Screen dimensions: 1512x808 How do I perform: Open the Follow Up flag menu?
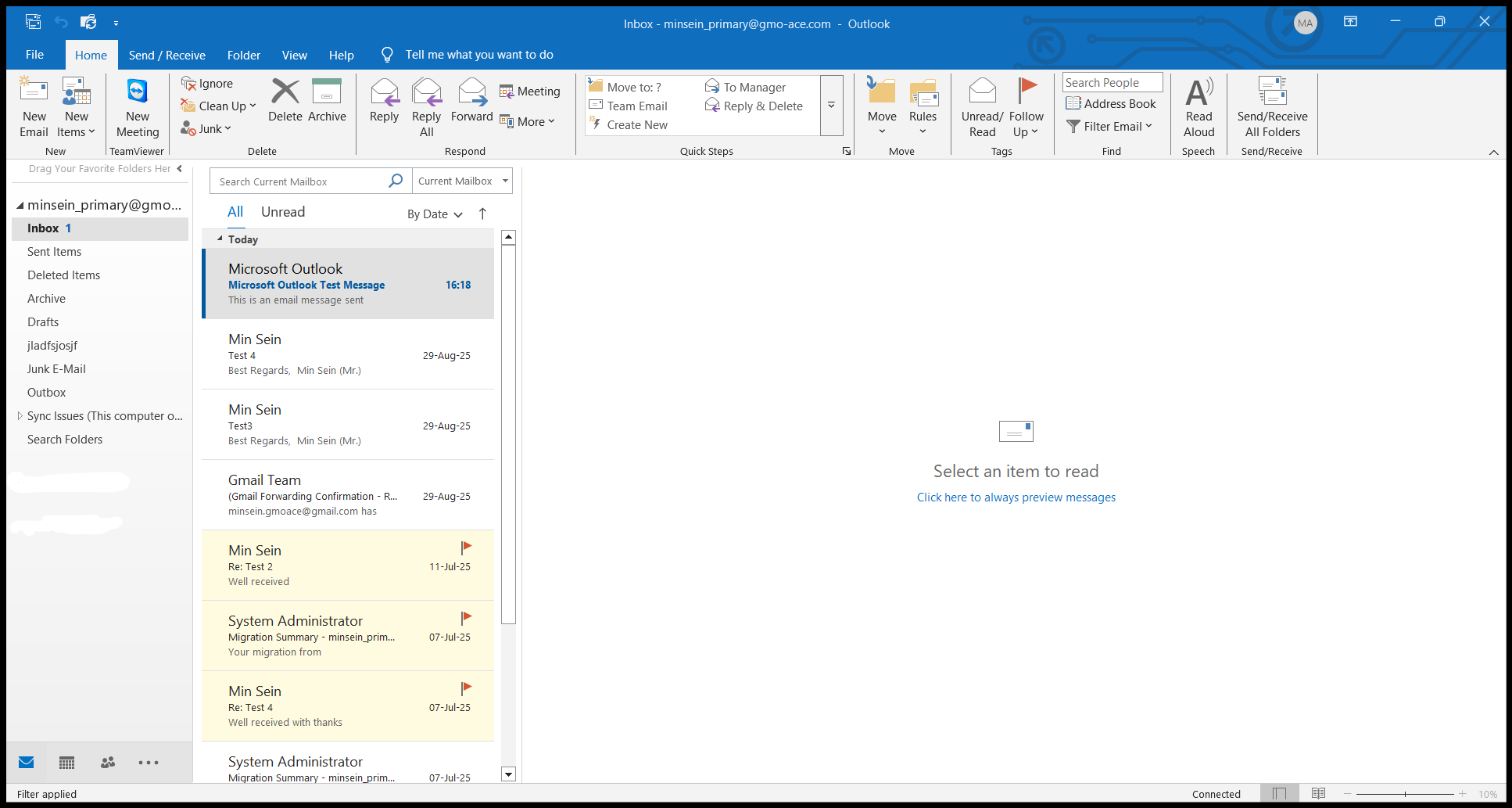click(x=1026, y=108)
